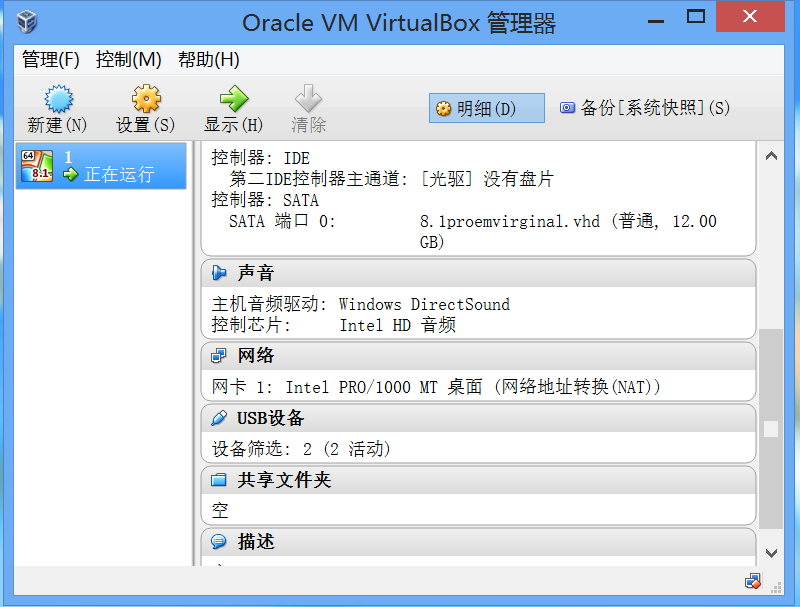Click the vertical scrollbar thumb
This screenshot has width=800, height=607.
coord(771,429)
